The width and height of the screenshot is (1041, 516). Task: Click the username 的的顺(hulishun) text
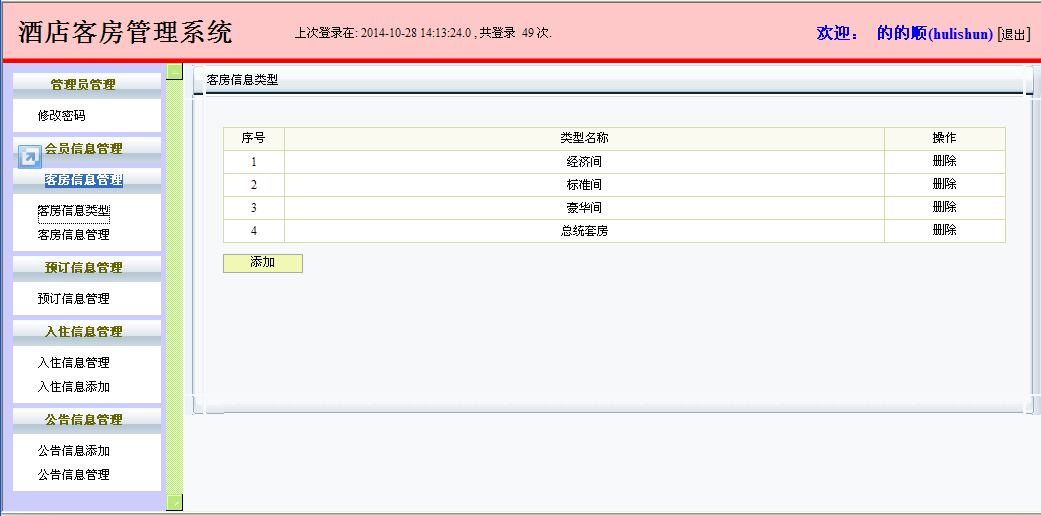point(935,34)
